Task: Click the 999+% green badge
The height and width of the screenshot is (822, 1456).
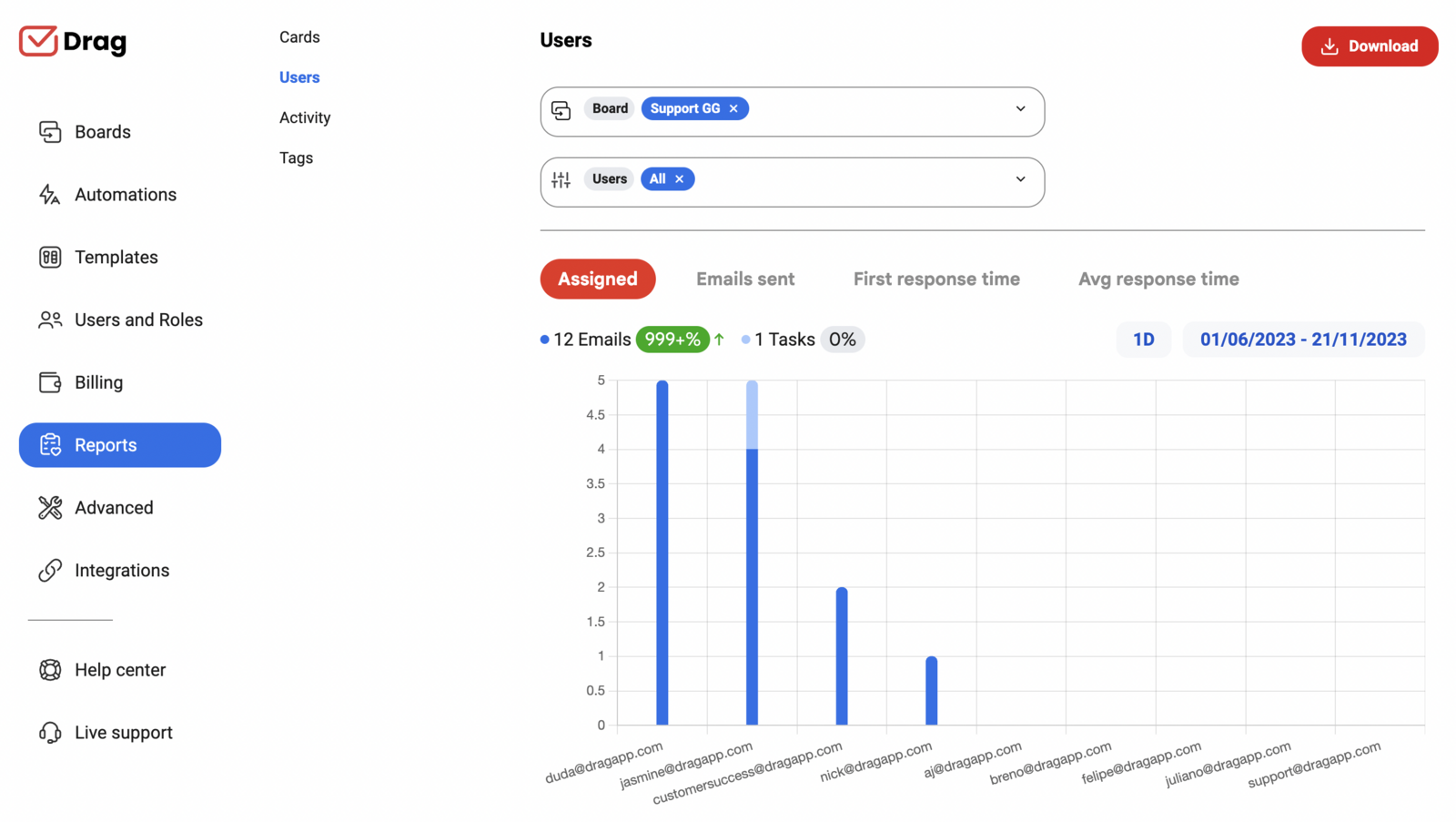Action: [672, 340]
